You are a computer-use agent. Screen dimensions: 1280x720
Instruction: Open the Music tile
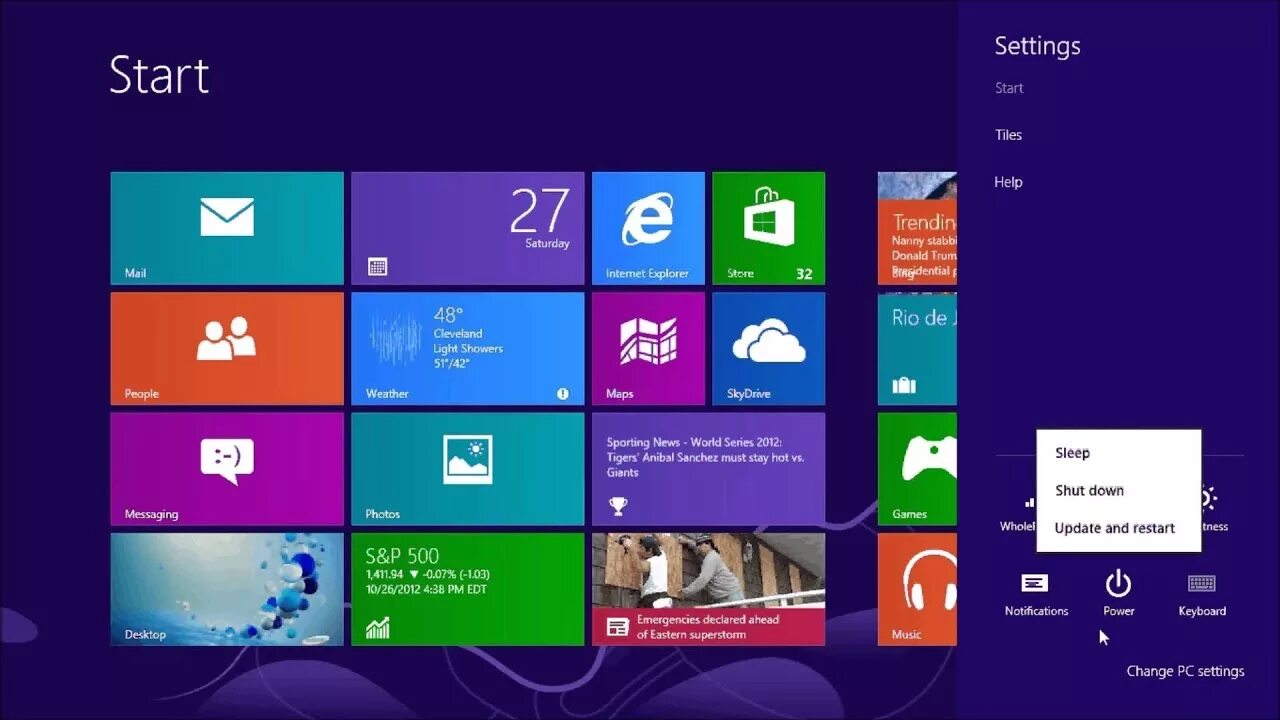point(917,589)
